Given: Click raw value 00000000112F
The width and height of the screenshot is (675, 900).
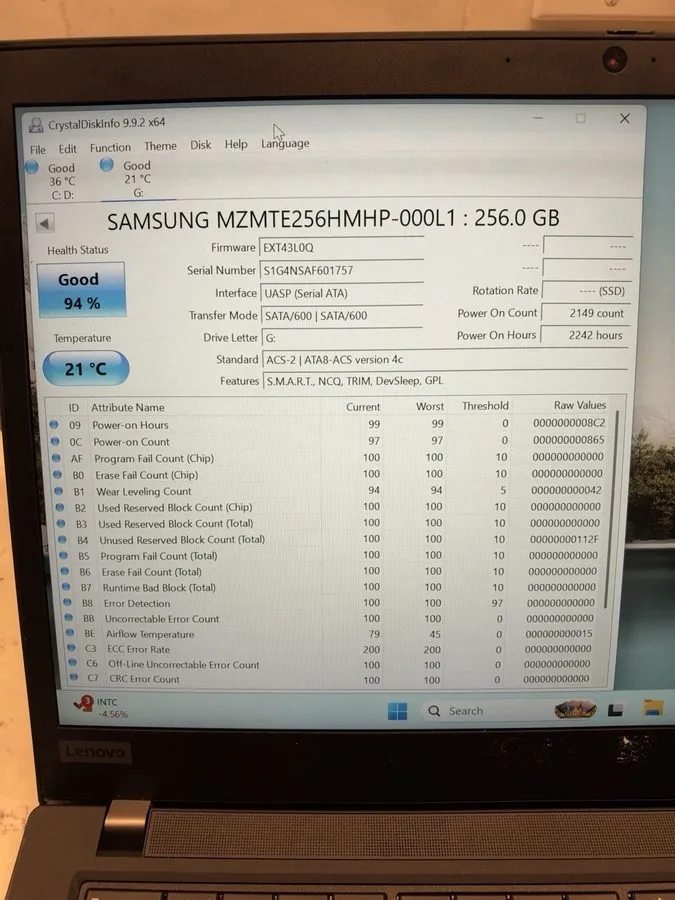Looking at the screenshot, I should tap(564, 539).
